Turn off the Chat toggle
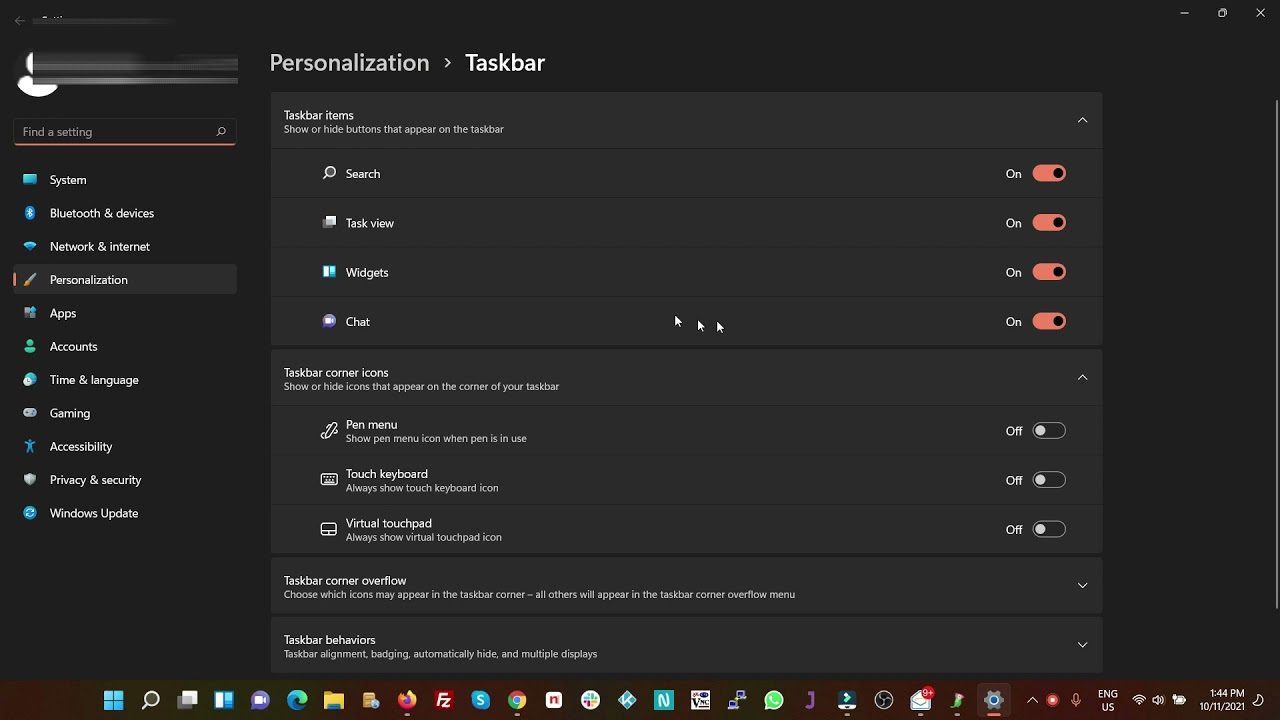The image size is (1280, 720). pos(1049,321)
